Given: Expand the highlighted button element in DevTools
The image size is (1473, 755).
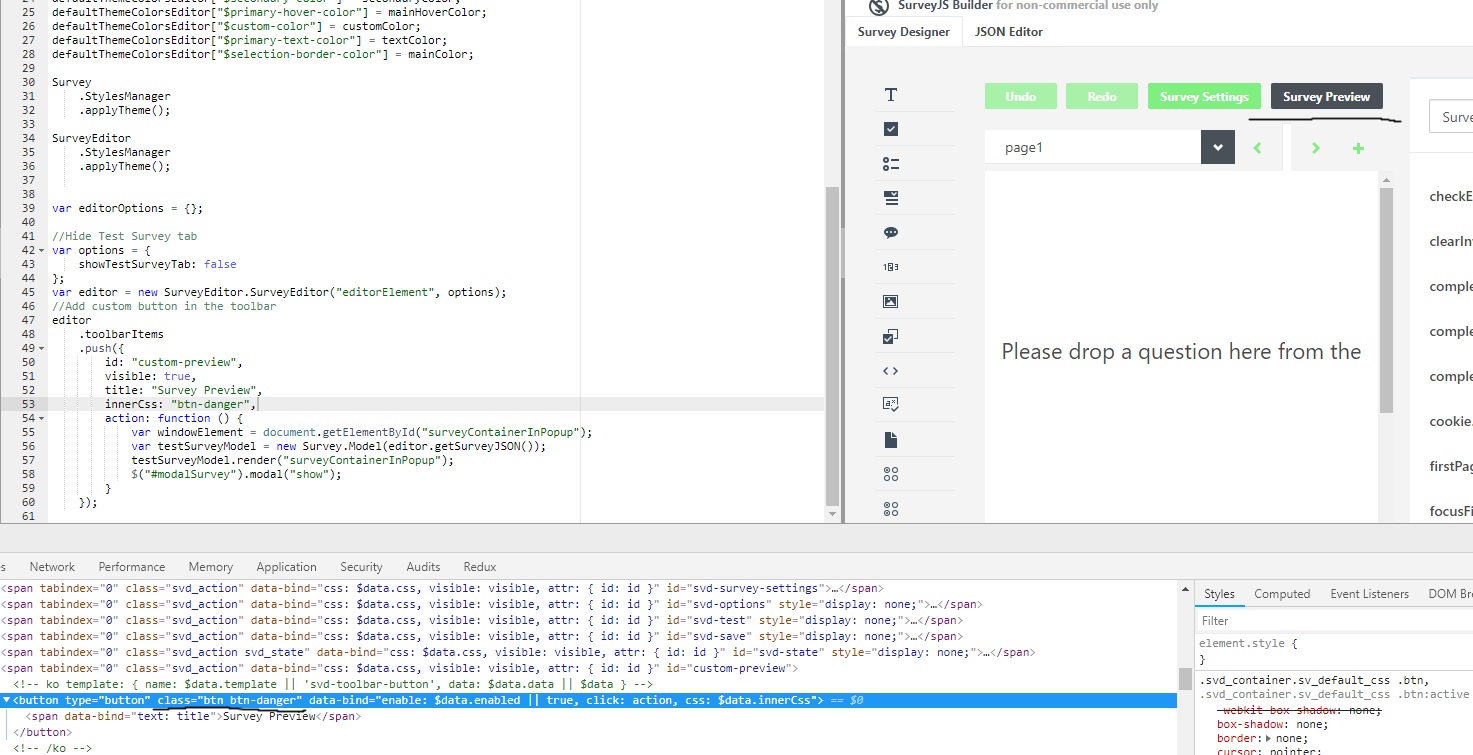Looking at the screenshot, I should click(8, 700).
